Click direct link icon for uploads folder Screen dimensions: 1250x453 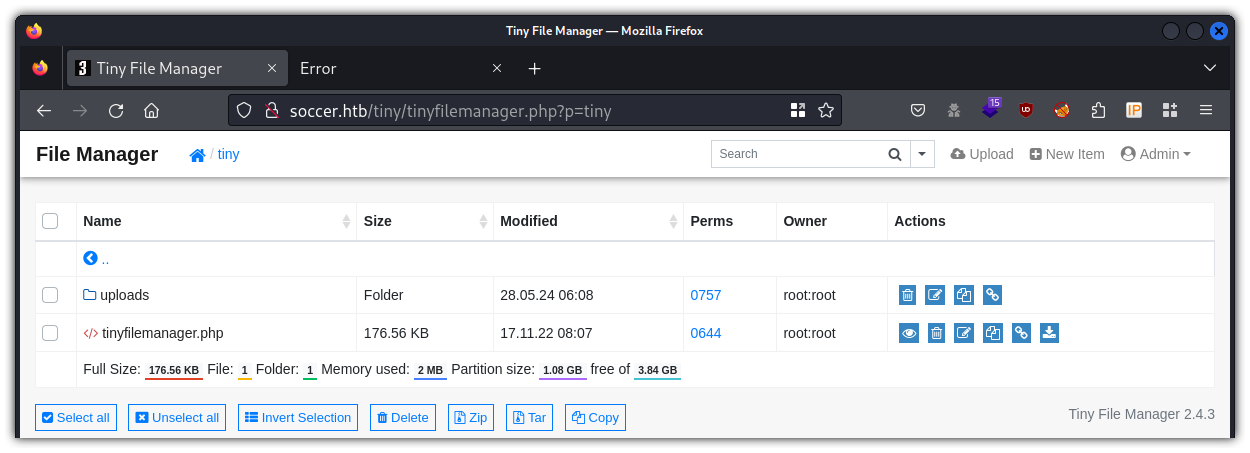pos(992,295)
